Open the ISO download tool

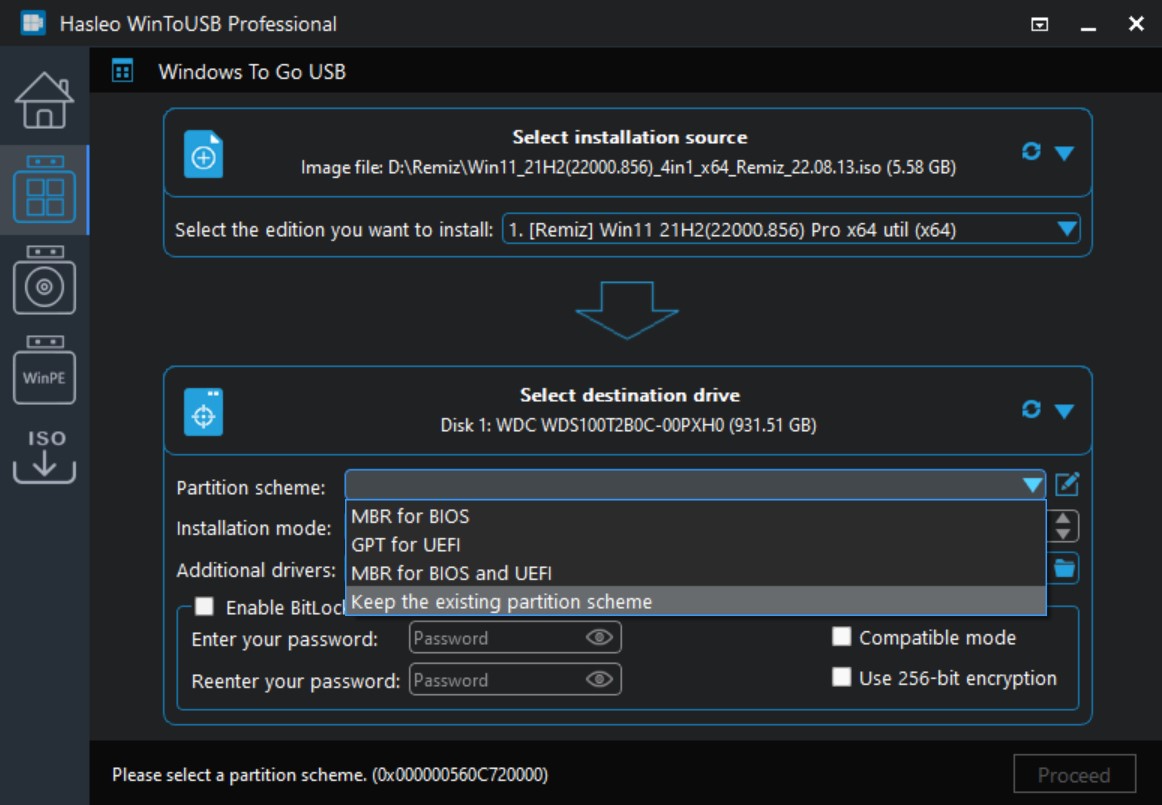click(x=44, y=456)
